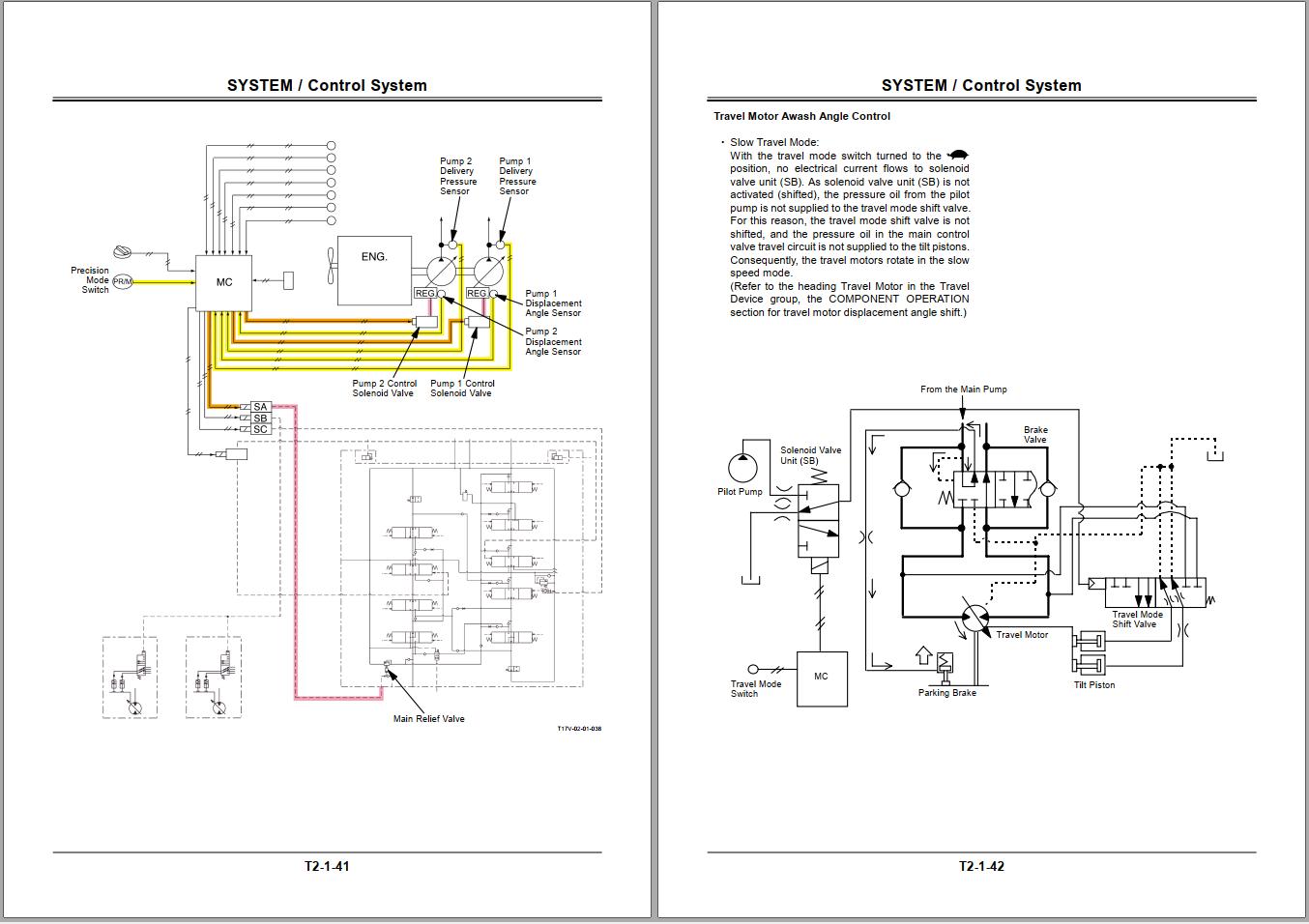Click the "Tilt Piston" label
Viewport: 1309px width, 924px height.
tap(1094, 685)
